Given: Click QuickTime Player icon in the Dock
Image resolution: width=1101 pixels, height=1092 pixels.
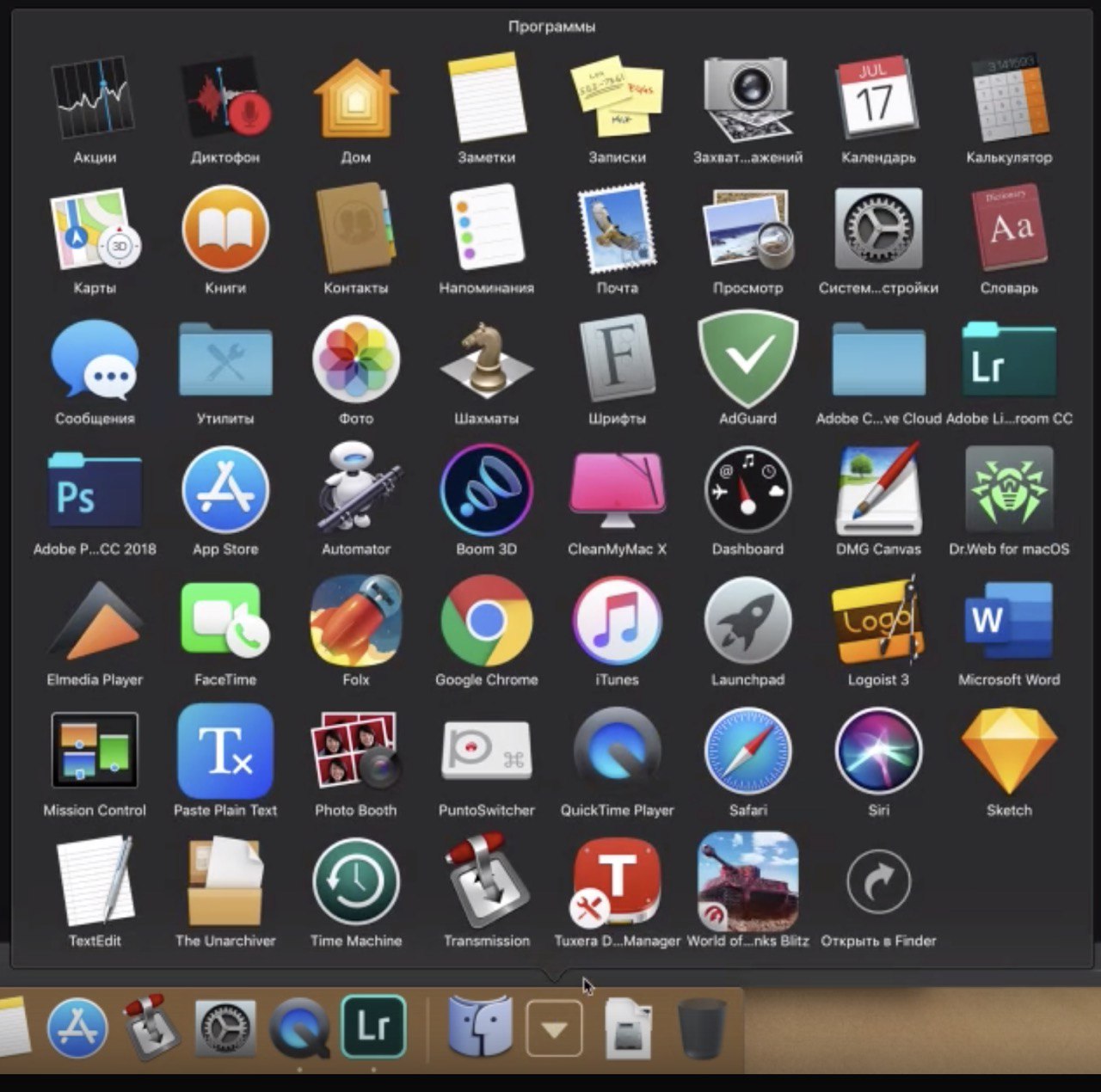Looking at the screenshot, I should [x=299, y=1028].
